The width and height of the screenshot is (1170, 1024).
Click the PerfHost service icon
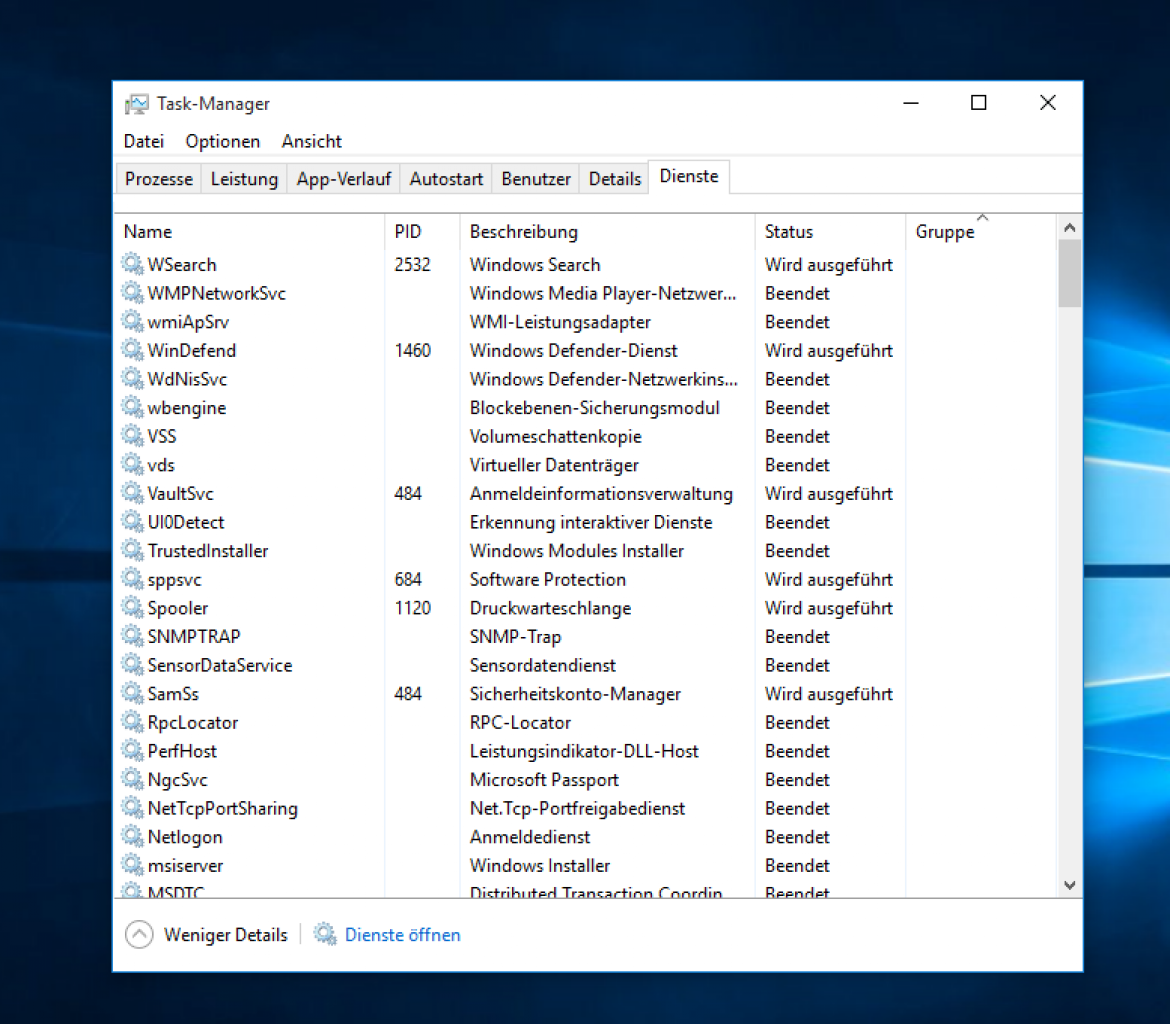pyautogui.click(x=132, y=750)
